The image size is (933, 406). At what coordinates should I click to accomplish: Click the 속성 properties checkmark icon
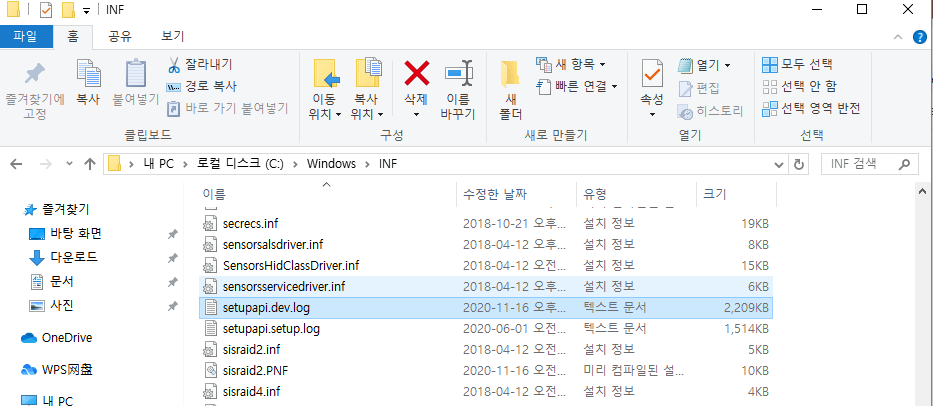[652, 73]
